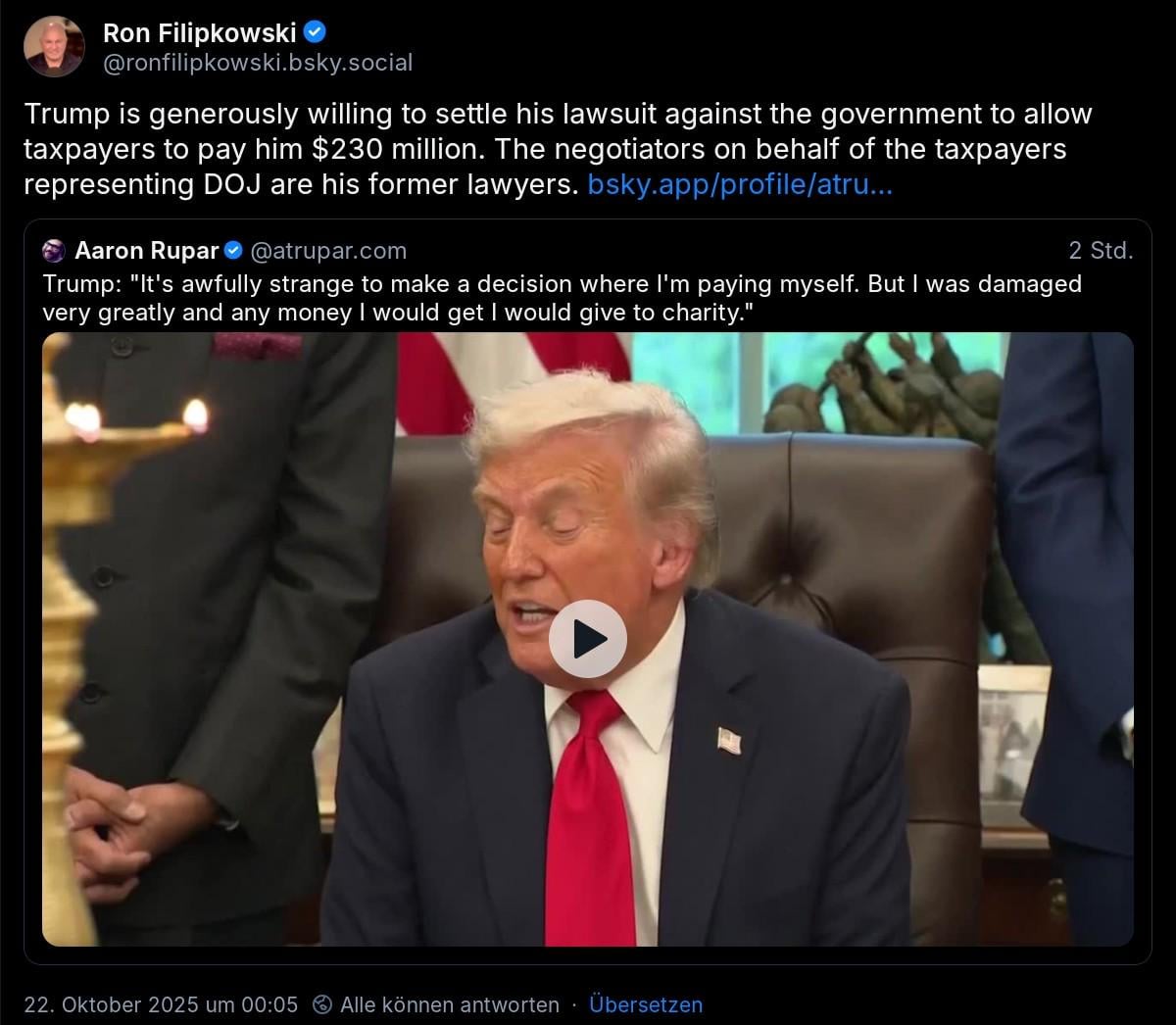Click the main post text about $230 million
1176x1025 pixels.
558,149
